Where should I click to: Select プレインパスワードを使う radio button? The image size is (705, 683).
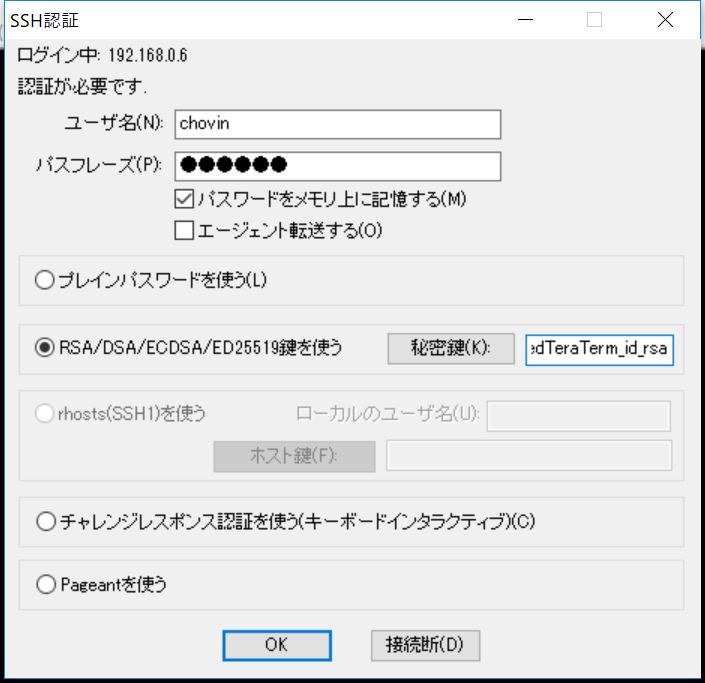pos(45,280)
